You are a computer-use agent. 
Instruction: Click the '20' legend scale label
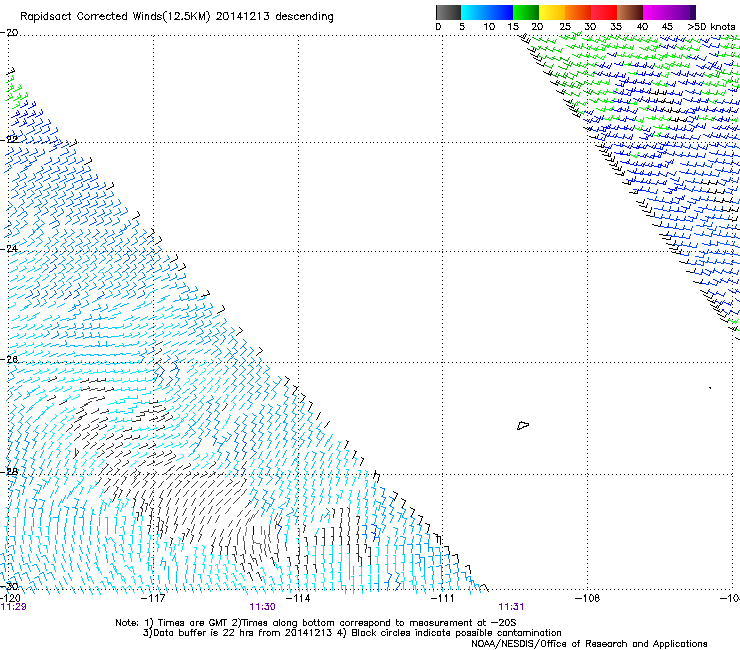tap(537, 27)
